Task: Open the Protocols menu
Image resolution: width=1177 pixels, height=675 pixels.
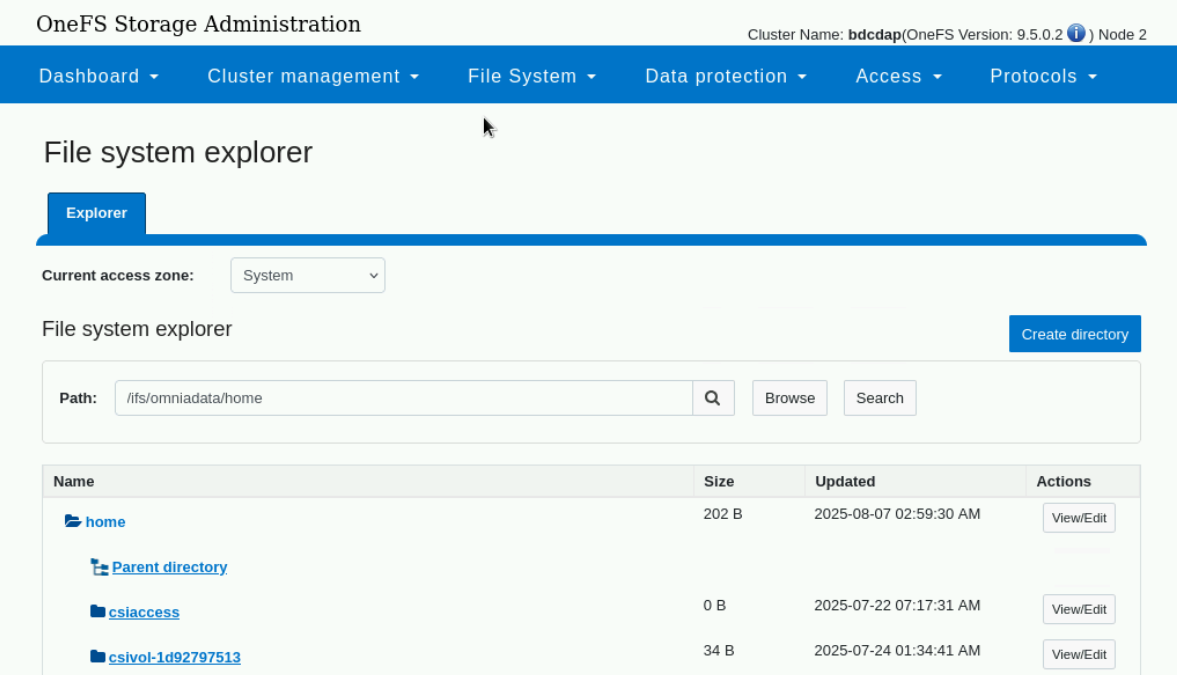Action: (x=1043, y=76)
